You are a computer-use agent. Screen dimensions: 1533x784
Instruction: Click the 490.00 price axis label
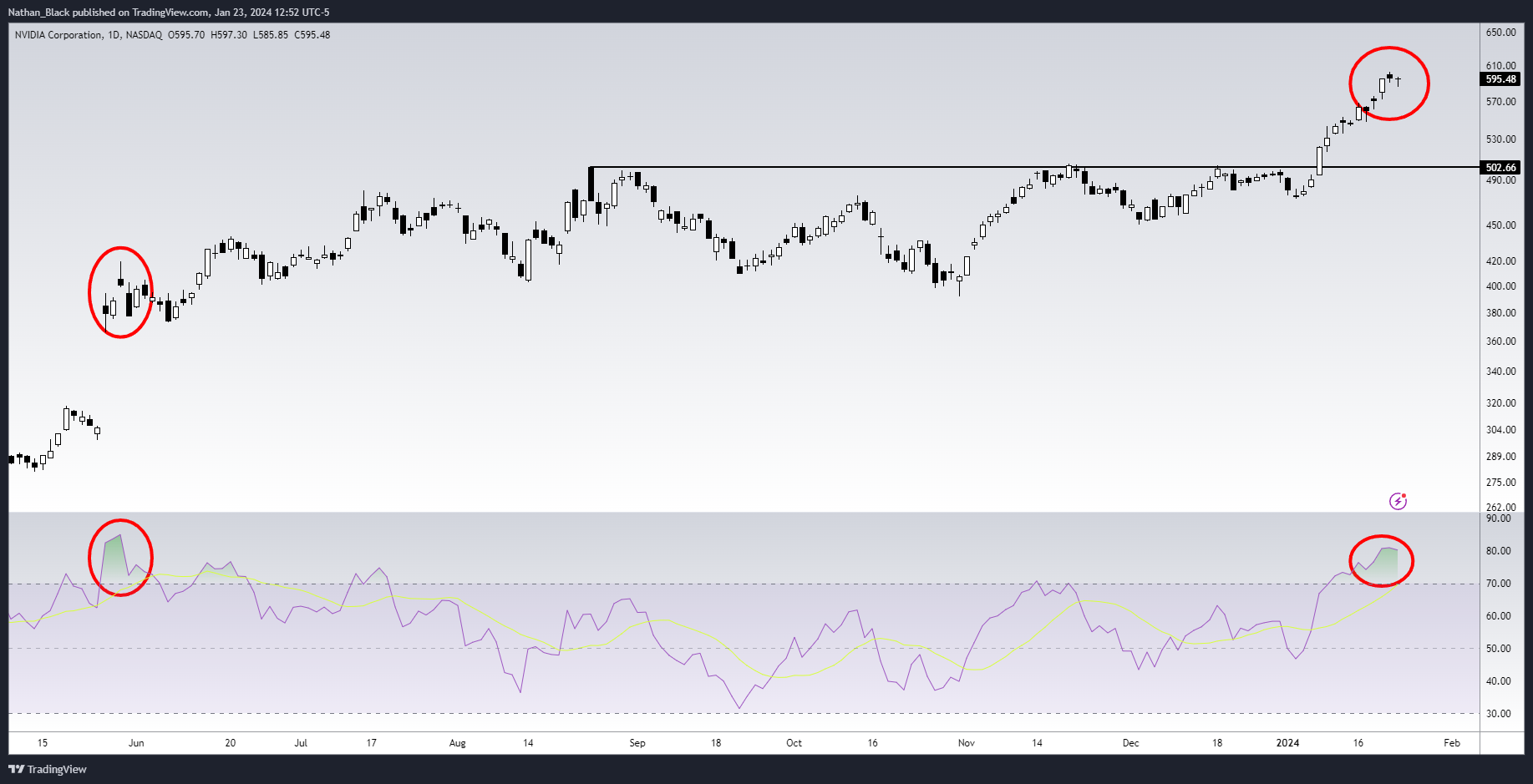click(1500, 180)
